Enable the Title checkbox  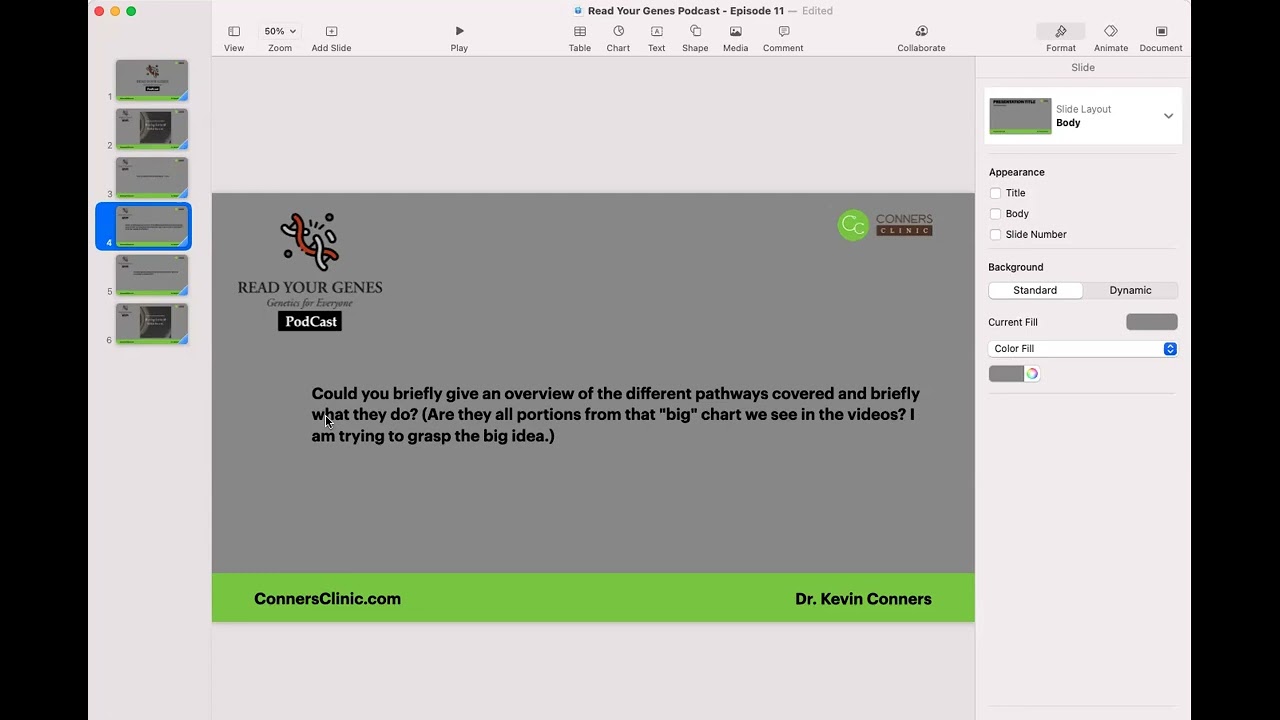pyautogui.click(x=995, y=193)
